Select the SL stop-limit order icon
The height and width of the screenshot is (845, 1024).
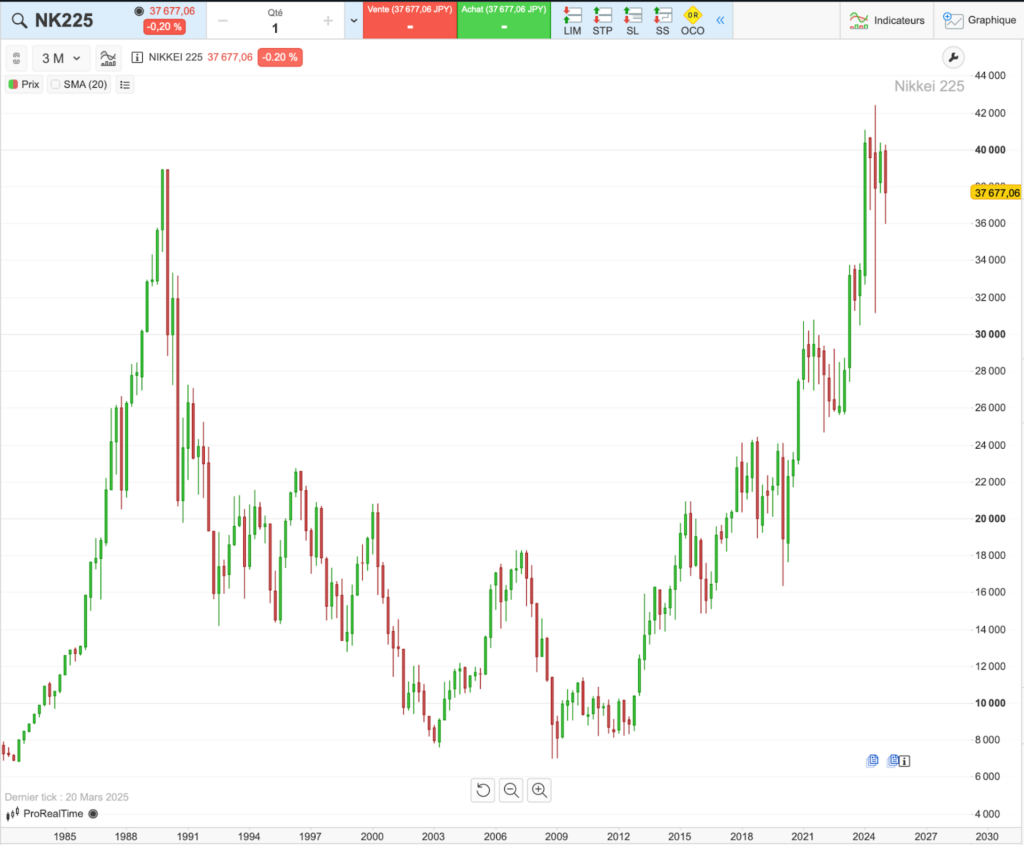pyautogui.click(x=632, y=21)
